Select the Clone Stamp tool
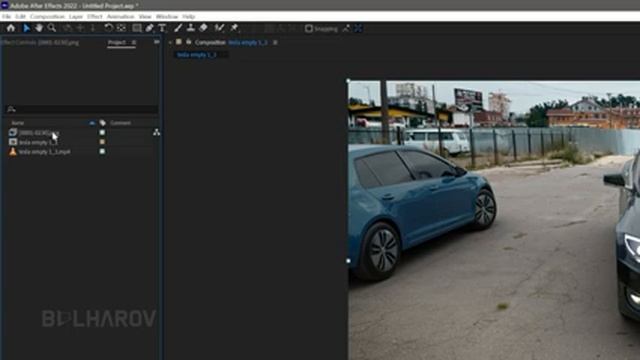640x360 pixels. 190,28
